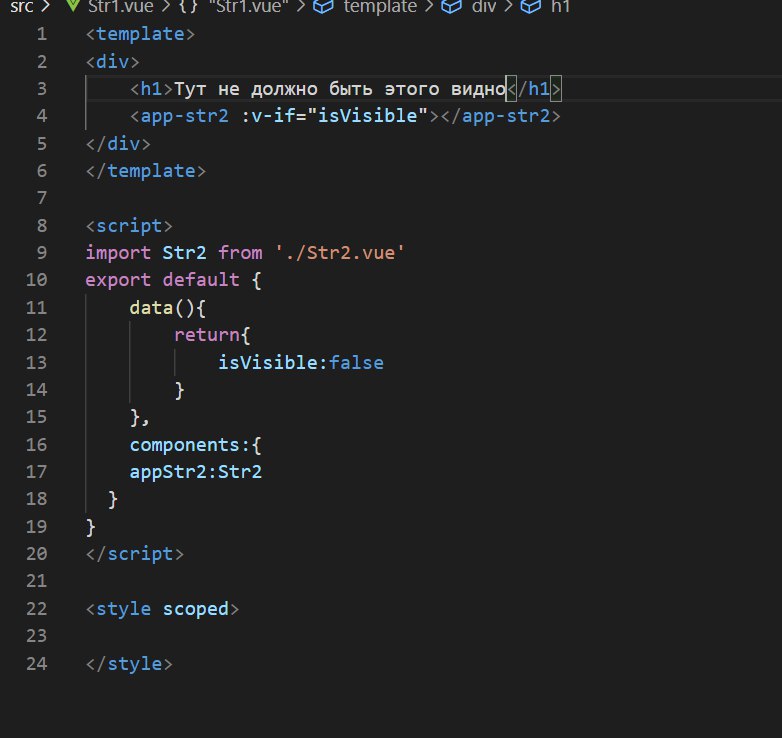The width and height of the screenshot is (782, 738).
Task: Click isVisible property on line 13
Action: tap(267, 363)
